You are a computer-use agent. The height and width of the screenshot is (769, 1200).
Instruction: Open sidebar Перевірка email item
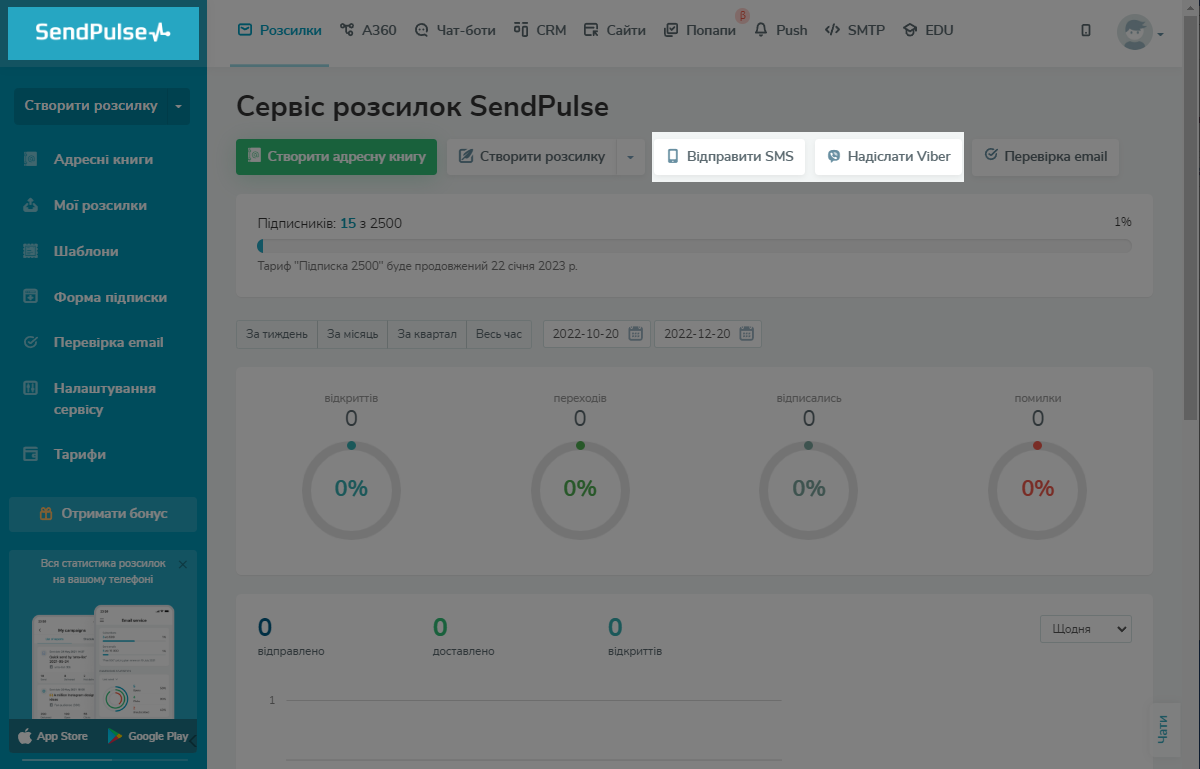click(108, 342)
